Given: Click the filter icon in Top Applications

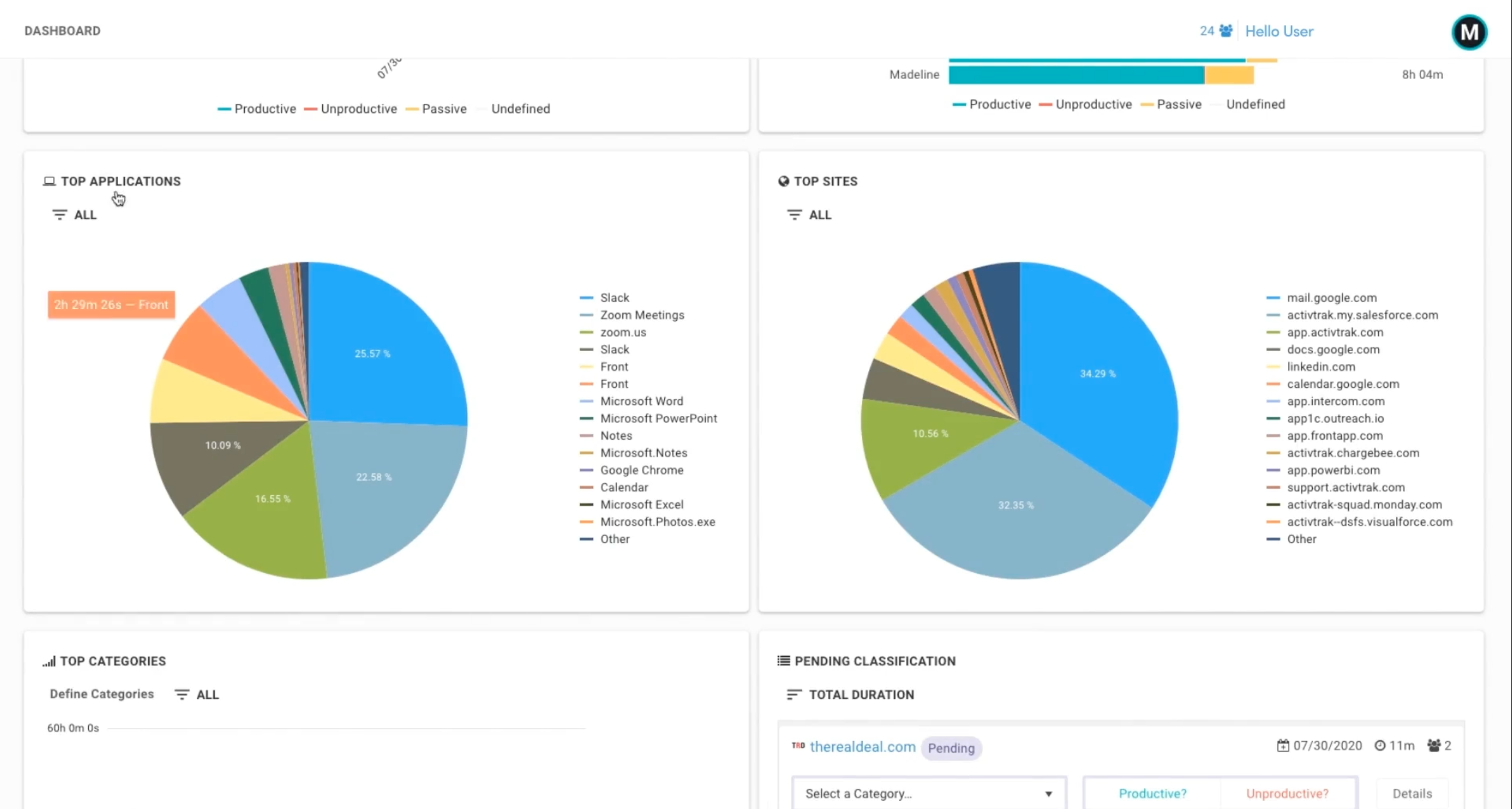Looking at the screenshot, I should click(x=59, y=215).
